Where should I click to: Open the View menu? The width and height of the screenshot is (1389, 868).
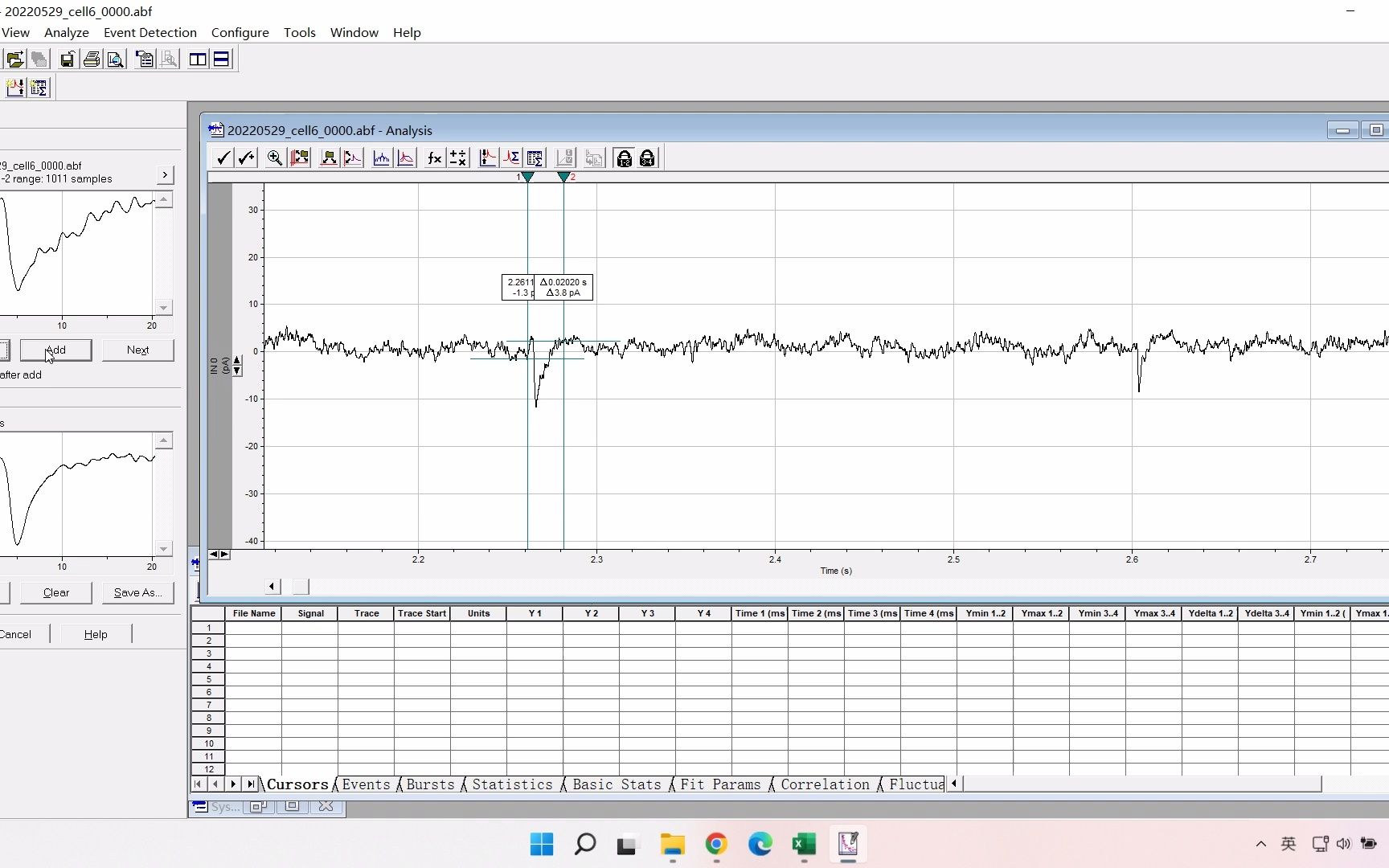coord(15,32)
